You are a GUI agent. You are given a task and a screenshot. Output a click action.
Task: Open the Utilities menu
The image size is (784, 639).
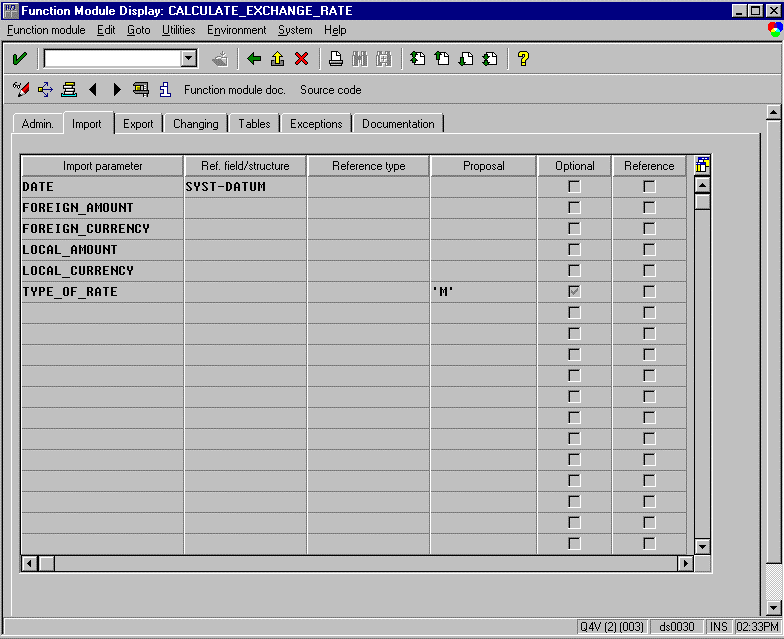click(x=178, y=30)
